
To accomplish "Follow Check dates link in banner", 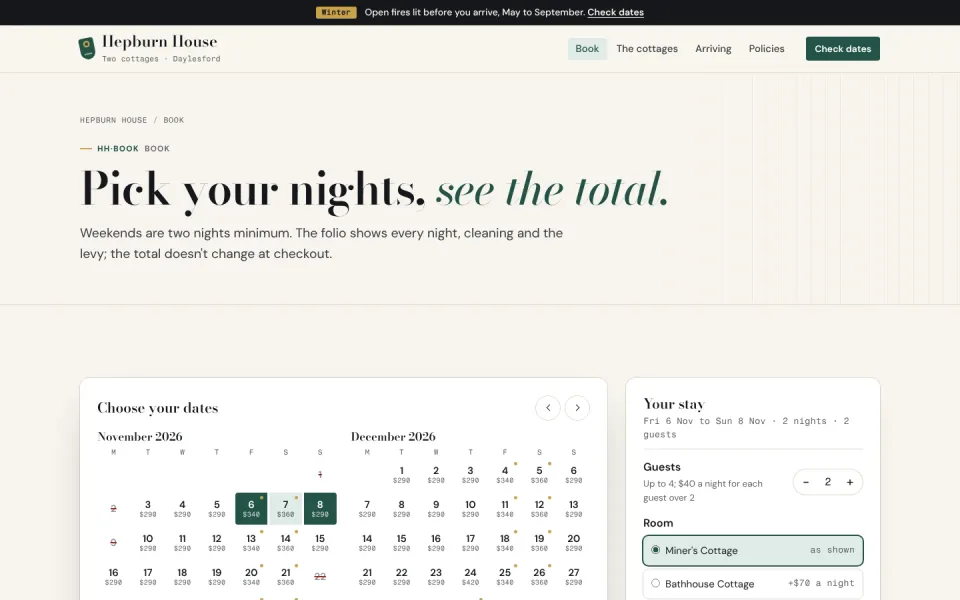I will click(x=615, y=12).
